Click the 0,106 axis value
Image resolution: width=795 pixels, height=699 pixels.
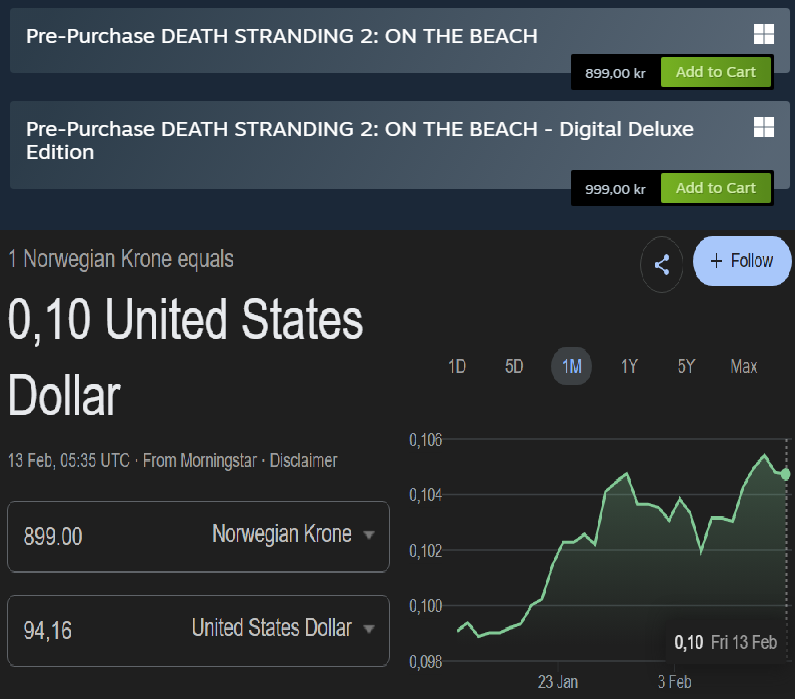point(425,439)
